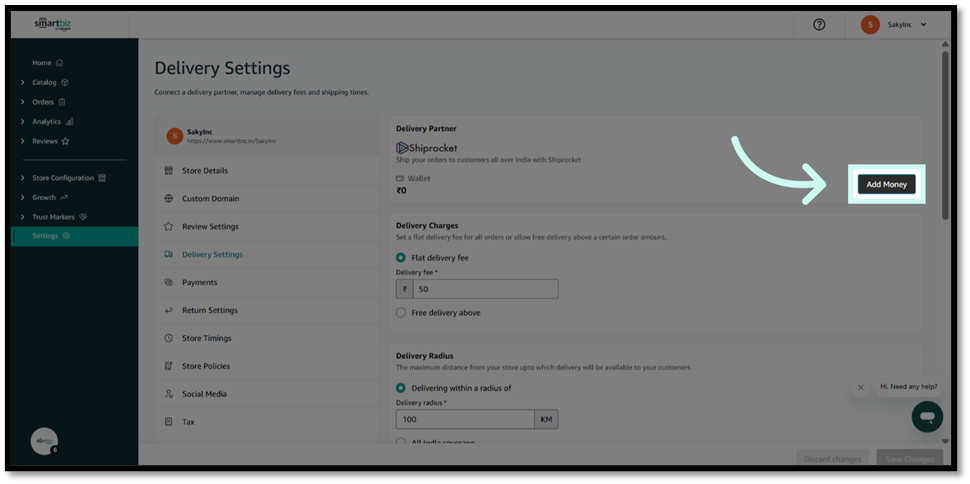Open the chat support bubble icon
The image size is (970, 484).
click(x=927, y=416)
